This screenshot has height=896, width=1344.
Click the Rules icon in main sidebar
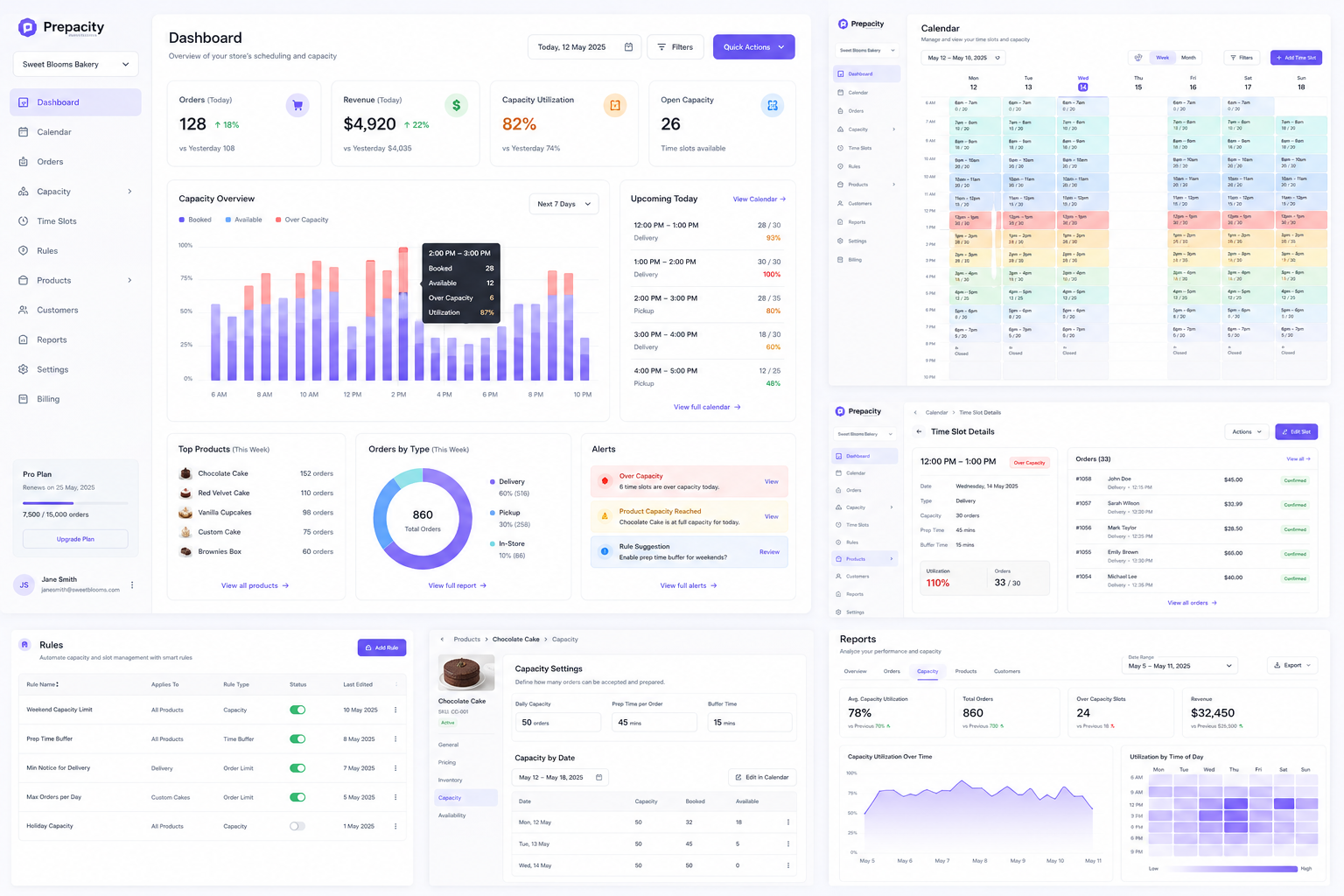coord(24,251)
